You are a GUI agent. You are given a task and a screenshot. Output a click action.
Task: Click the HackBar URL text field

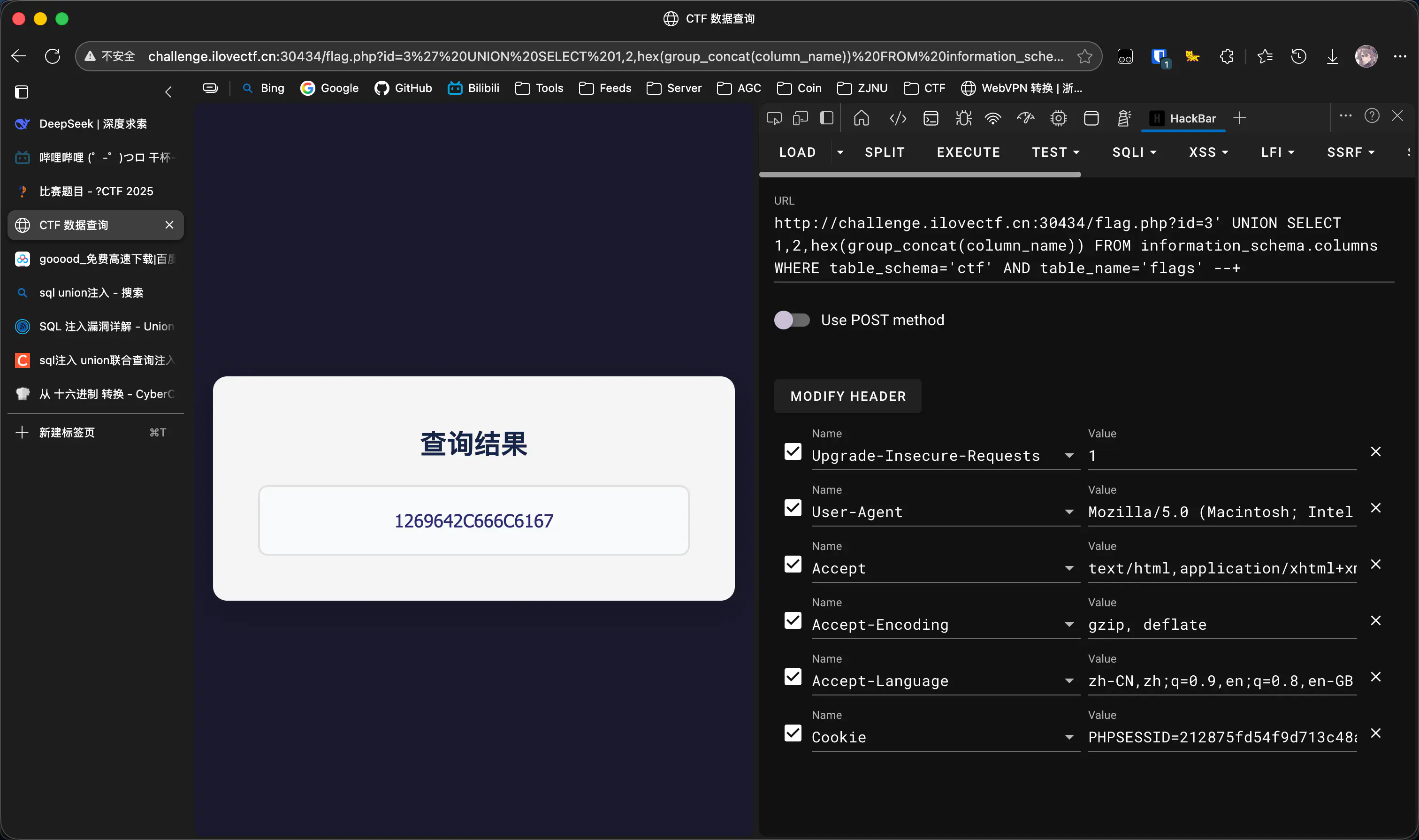[x=1076, y=245]
